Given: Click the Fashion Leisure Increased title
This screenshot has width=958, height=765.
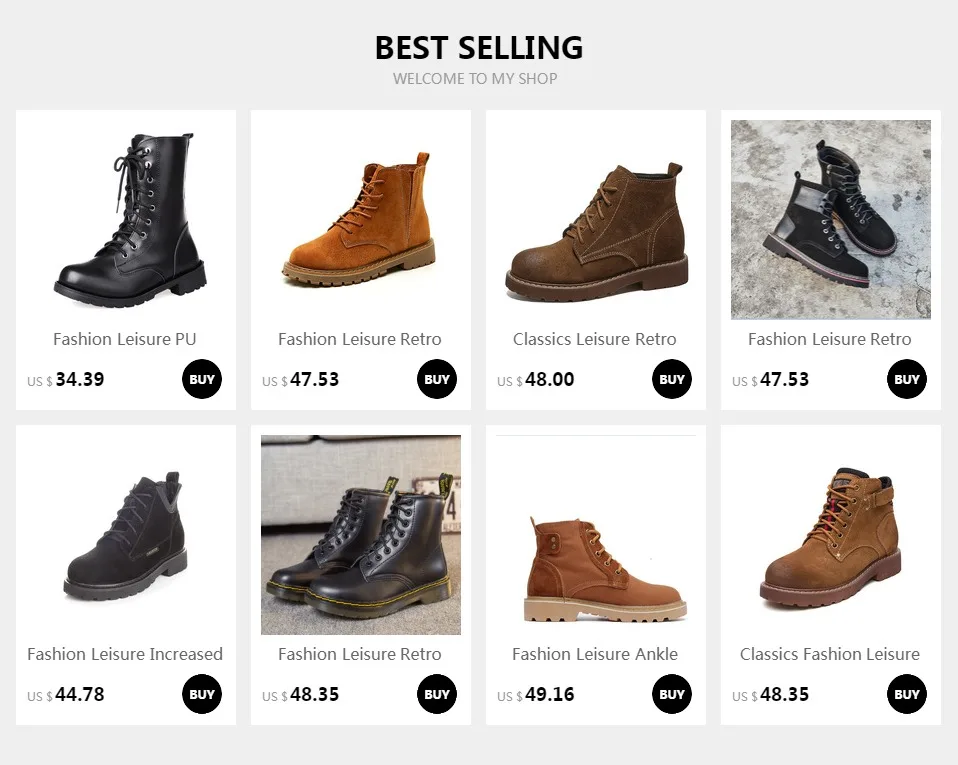Looking at the screenshot, I should click(125, 654).
